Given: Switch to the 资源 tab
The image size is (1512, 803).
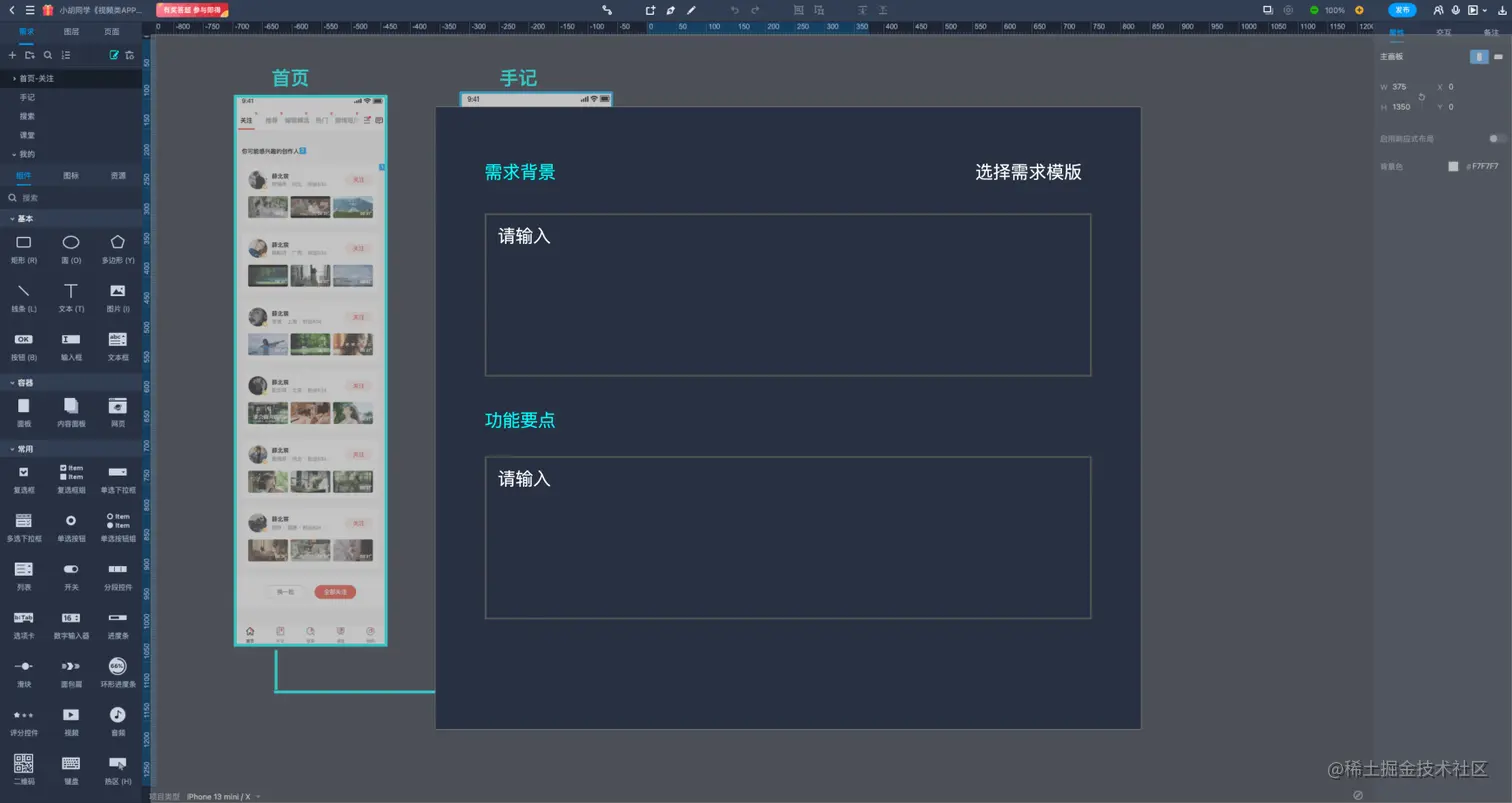Looking at the screenshot, I should pos(118,176).
